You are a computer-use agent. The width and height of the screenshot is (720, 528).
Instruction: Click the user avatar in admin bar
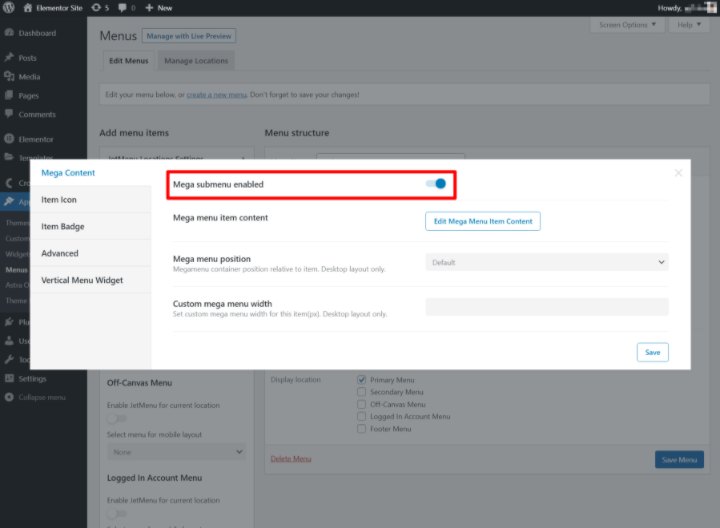click(710, 8)
